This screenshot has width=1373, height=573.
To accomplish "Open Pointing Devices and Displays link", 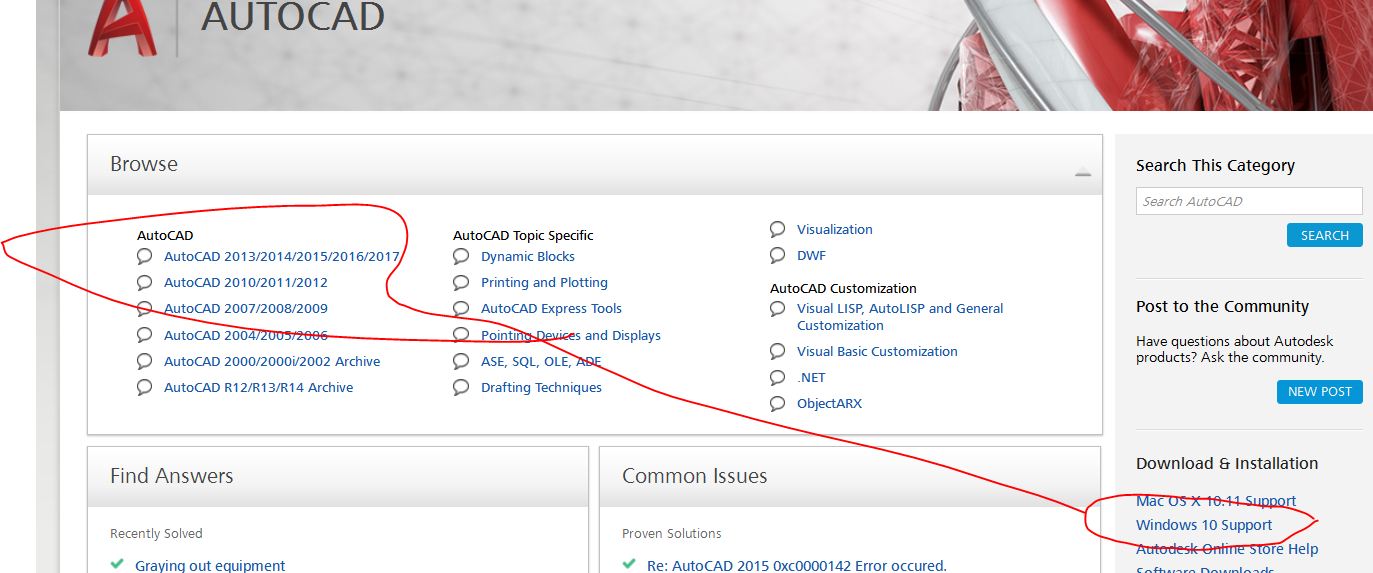I will pyautogui.click(x=571, y=336).
